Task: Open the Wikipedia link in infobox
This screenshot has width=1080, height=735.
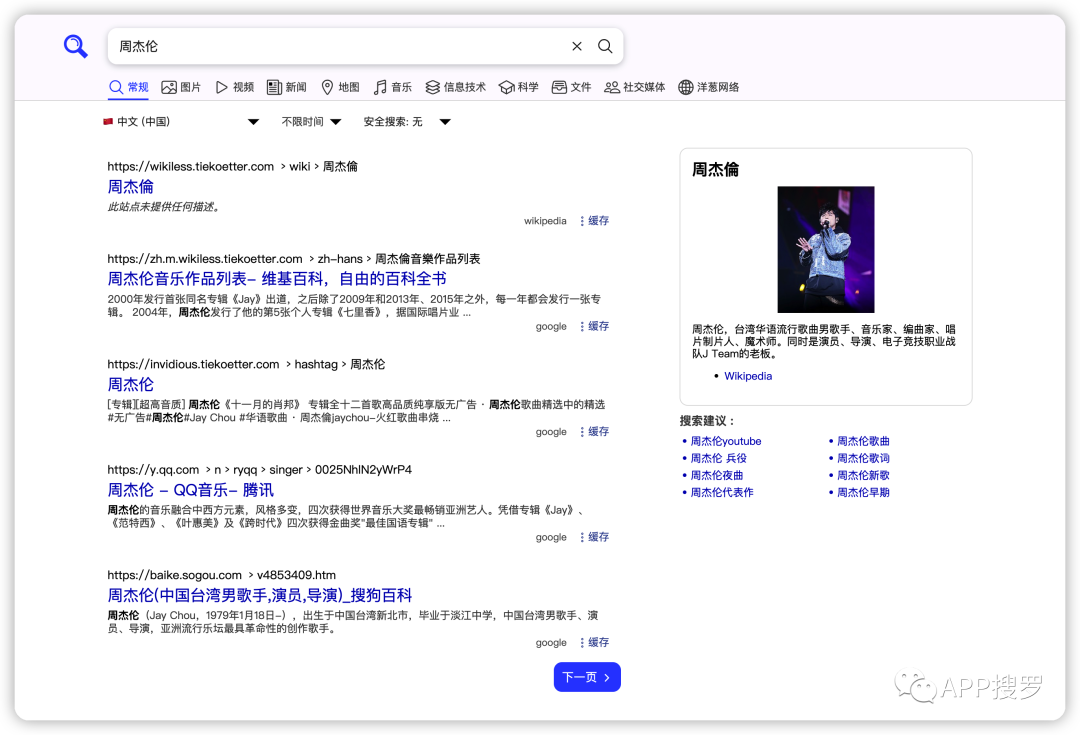Action: pyautogui.click(x=748, y=376)
